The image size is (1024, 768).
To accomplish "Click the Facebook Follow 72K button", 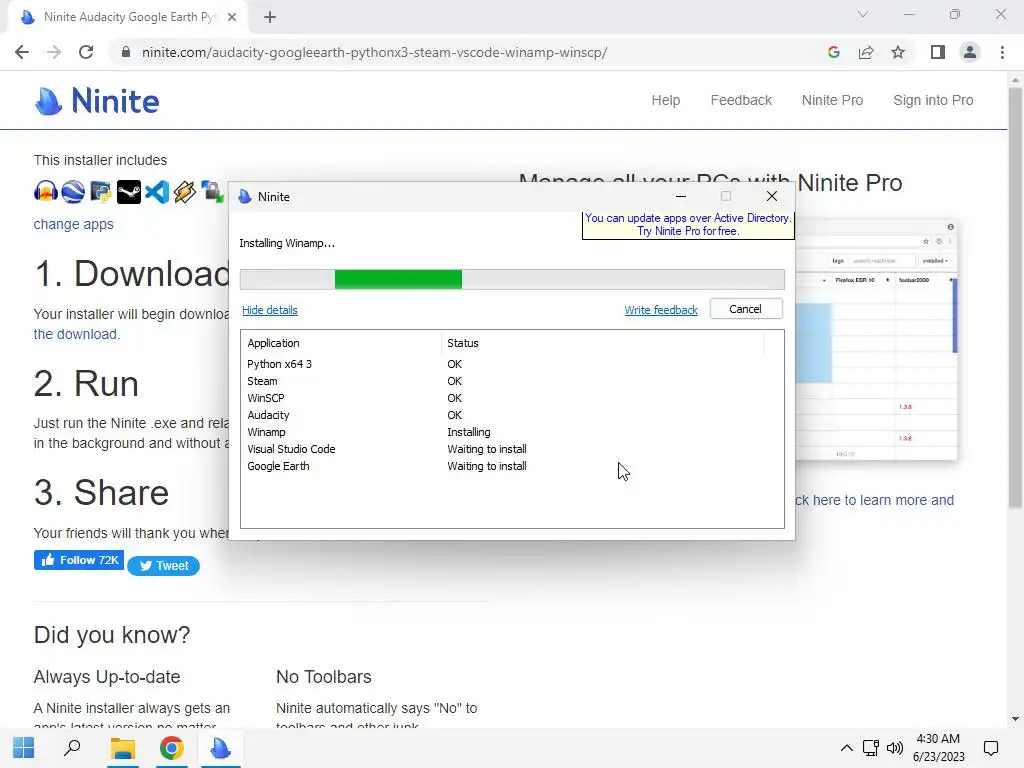I will 79,560.
